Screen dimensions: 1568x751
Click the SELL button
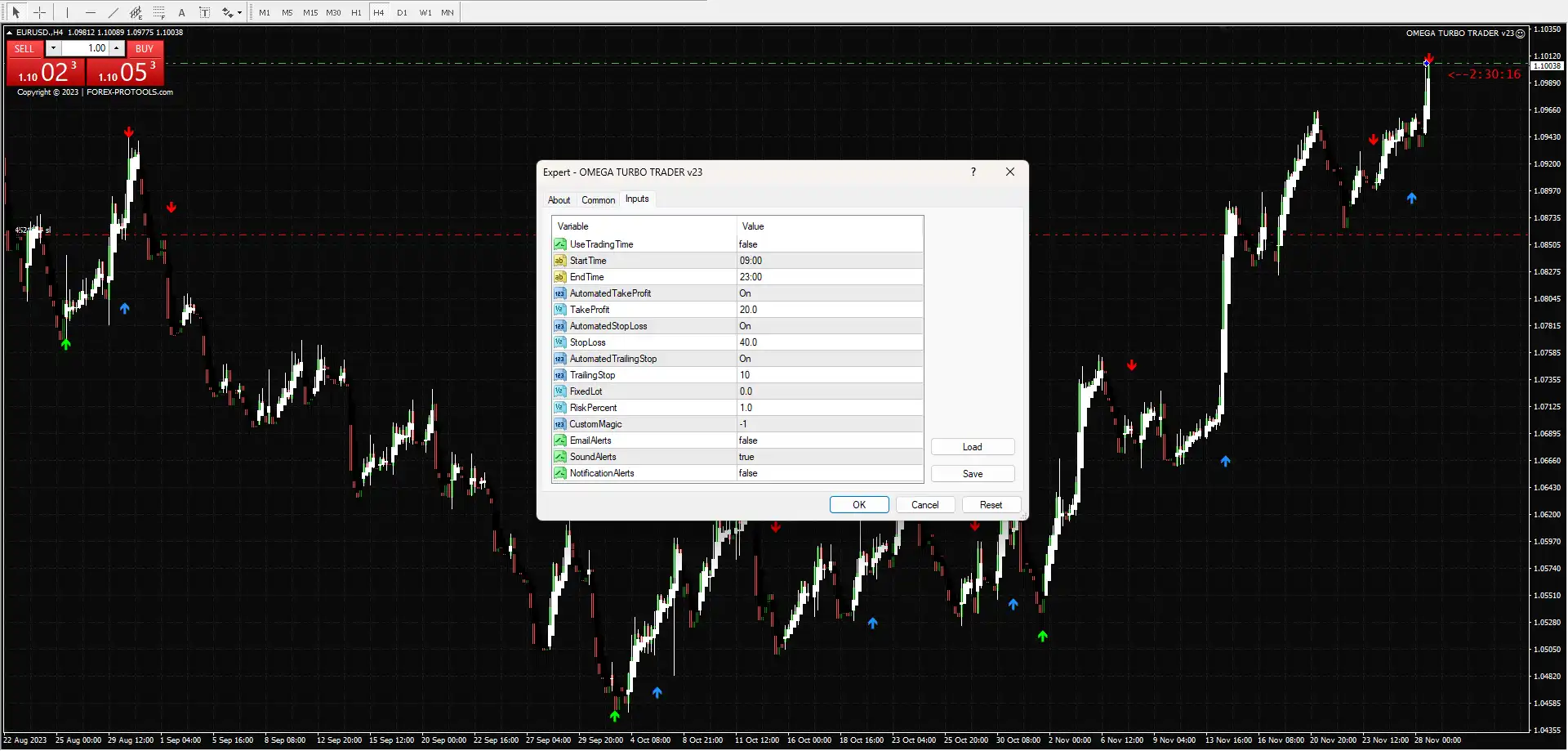tap(24, 48)
